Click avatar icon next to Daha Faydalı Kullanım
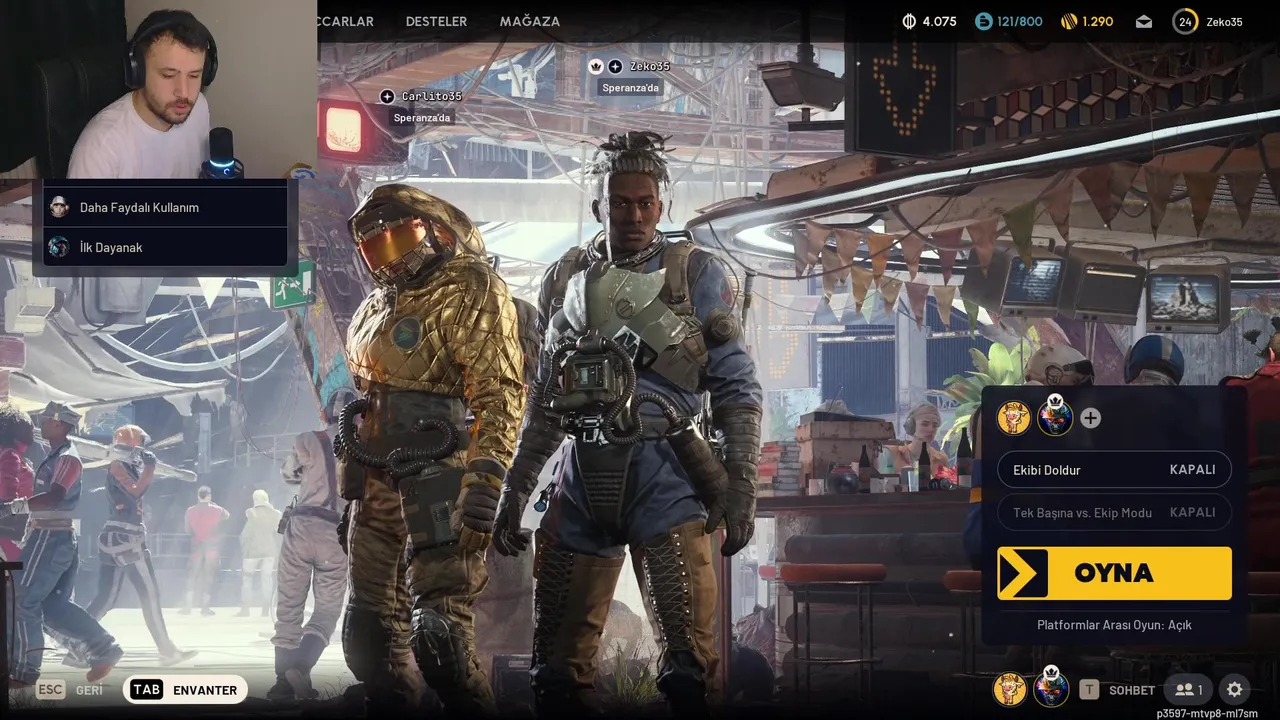 pyautogui.click(x=59, y=207)
